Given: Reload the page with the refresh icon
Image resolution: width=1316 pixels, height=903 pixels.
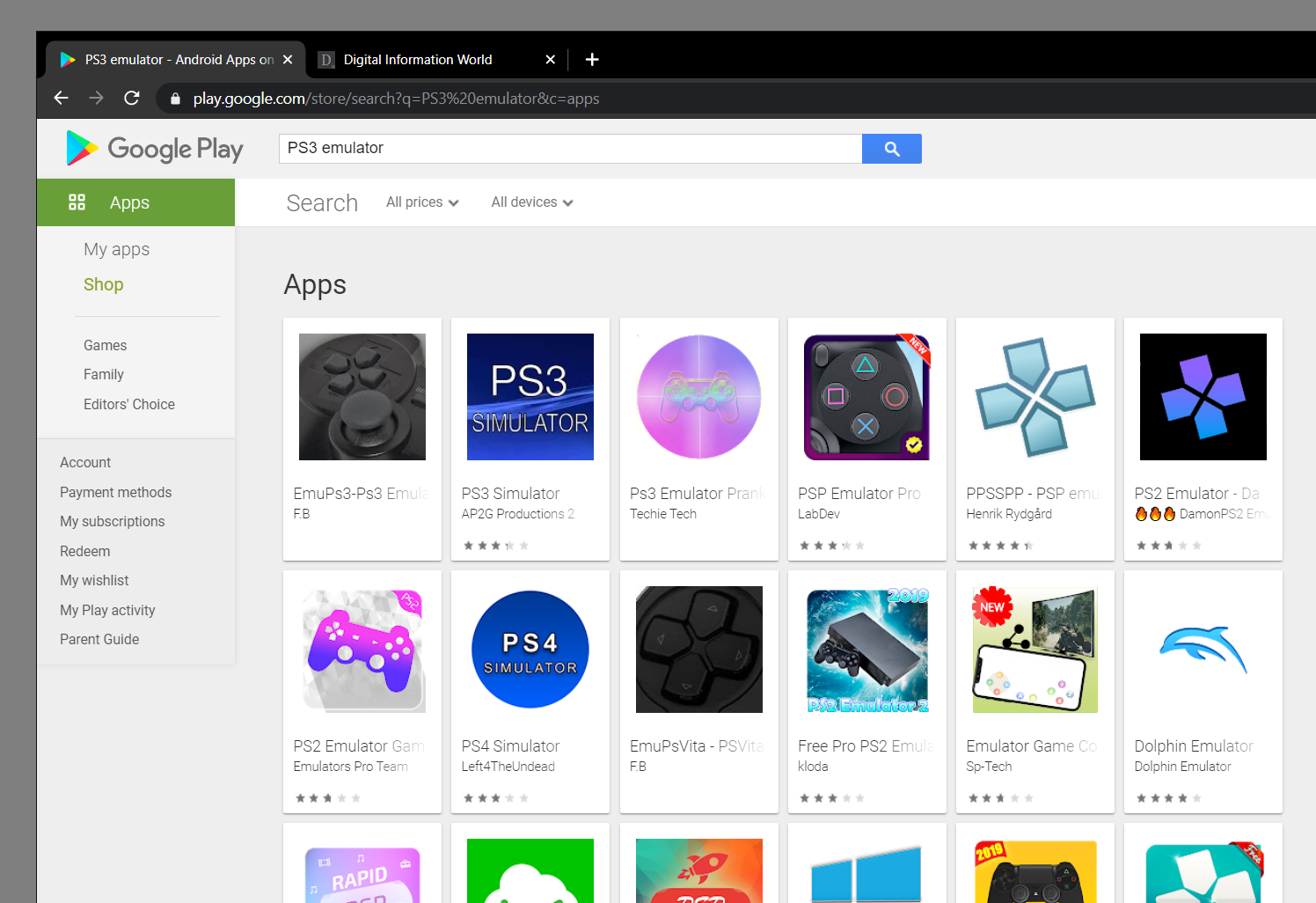Looking at the screenshot, I should point(132,98).
